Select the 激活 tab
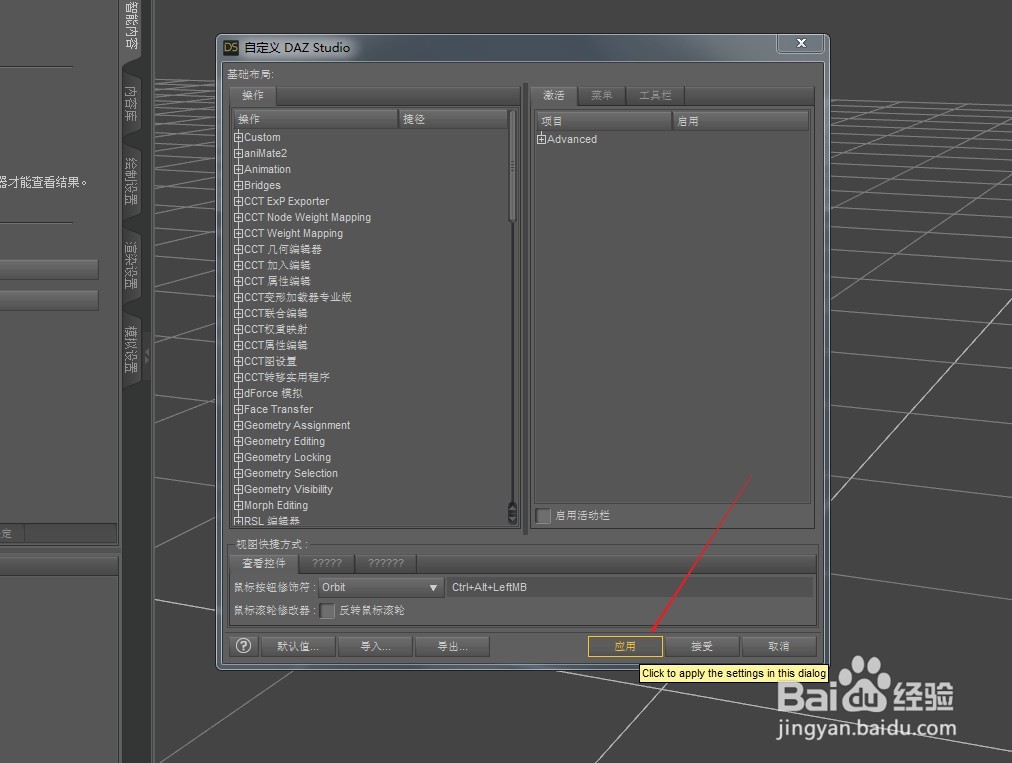This screenshot has width=1012, height=763. click(x=554, y=96)
